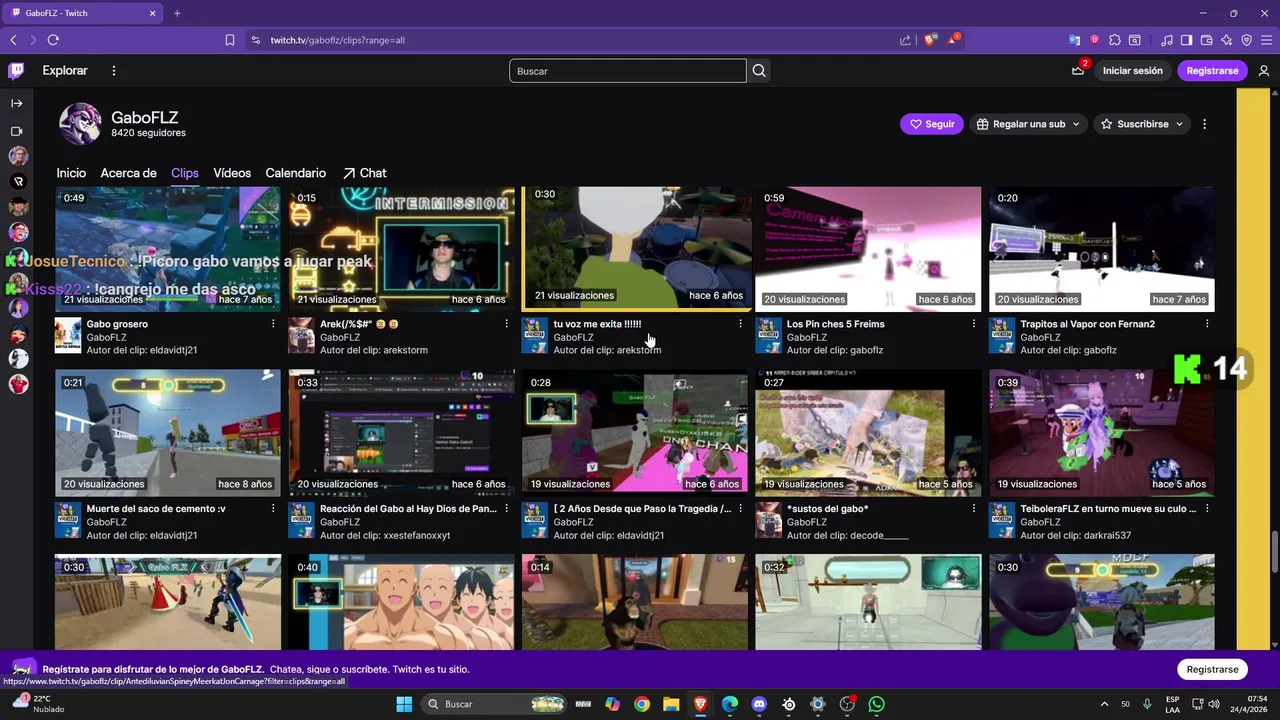Open 'Trapitos al Vapor con Fernan2' thumbnail

point(1102,248)
